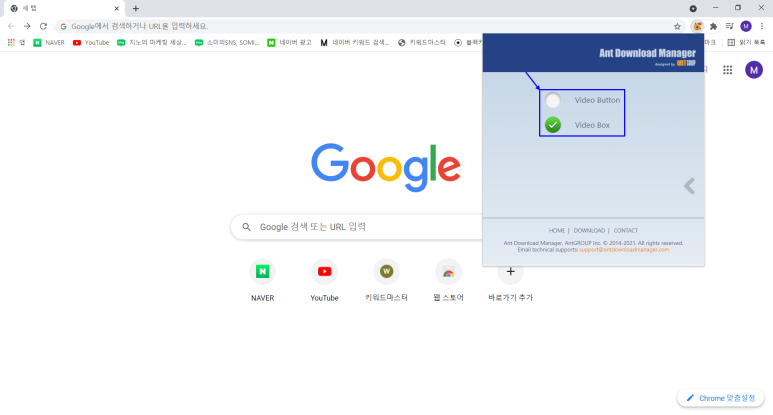Image resolution: width=773 pixels, height=415 pixels.
Task: Collapse the panel with the left chevron
Action: tap(689, 186)
